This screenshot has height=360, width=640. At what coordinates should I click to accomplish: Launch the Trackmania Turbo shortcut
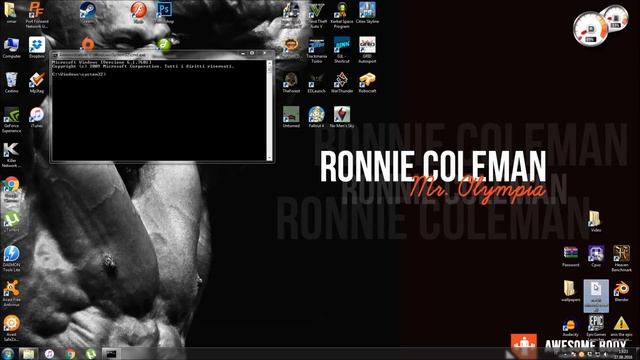(x=316, y=50)
